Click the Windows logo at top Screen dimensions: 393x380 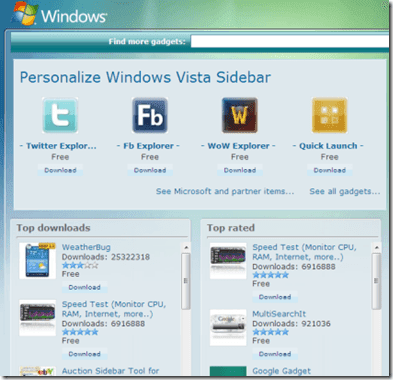[58, 14]
